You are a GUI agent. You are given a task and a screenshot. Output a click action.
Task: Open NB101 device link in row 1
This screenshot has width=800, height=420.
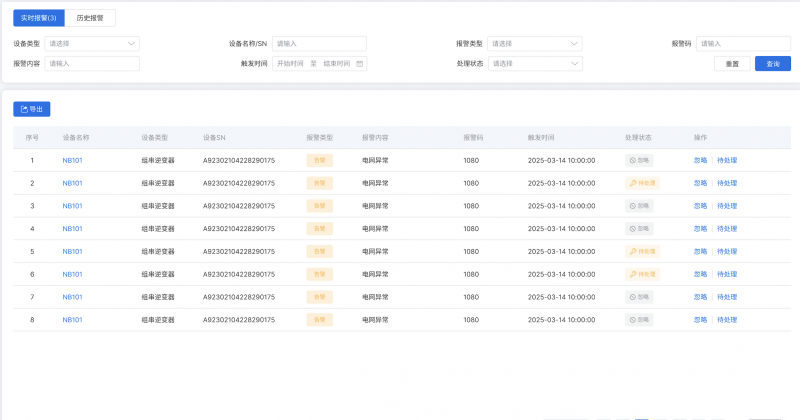(x=72, y=160)
